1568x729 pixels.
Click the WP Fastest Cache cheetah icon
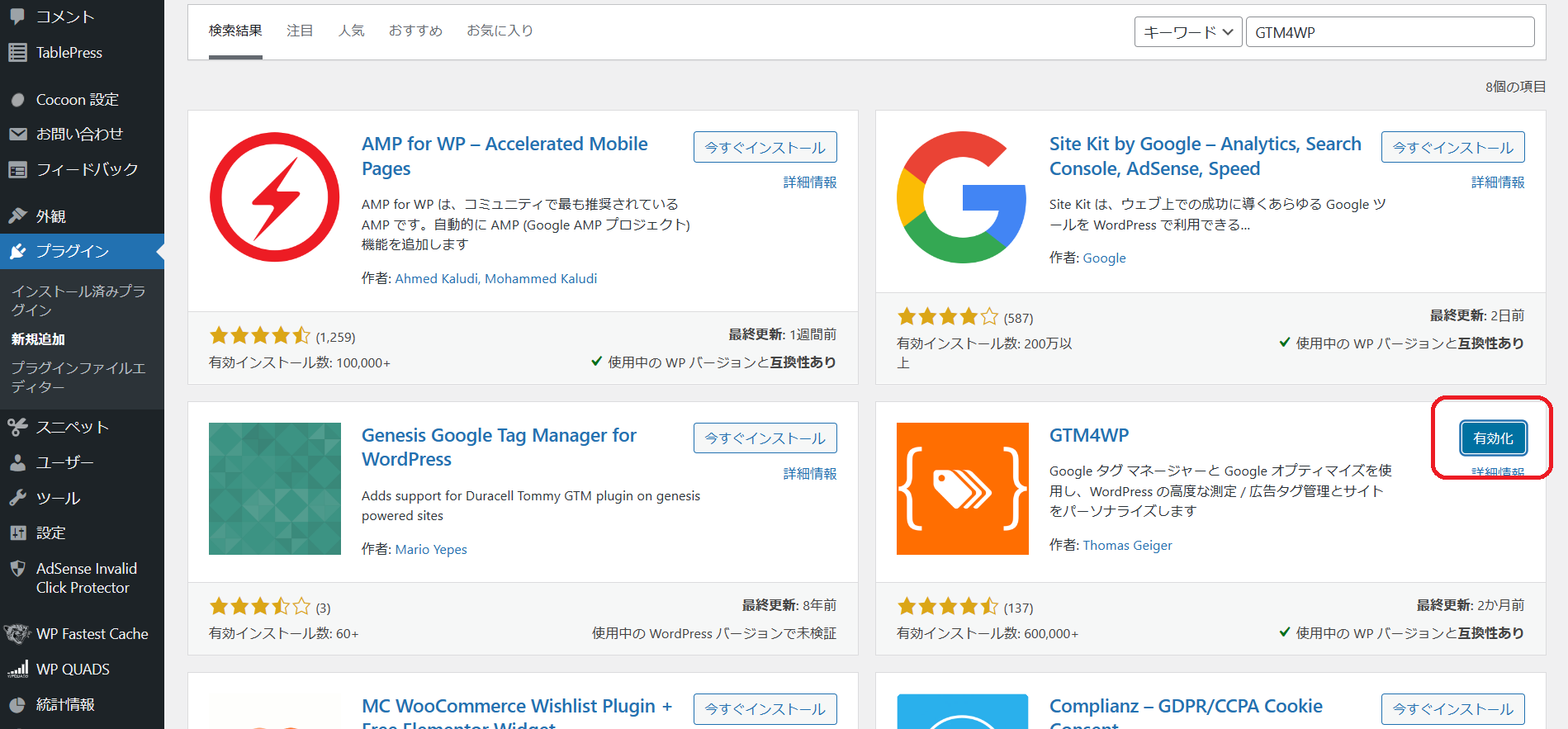(17, 634)
